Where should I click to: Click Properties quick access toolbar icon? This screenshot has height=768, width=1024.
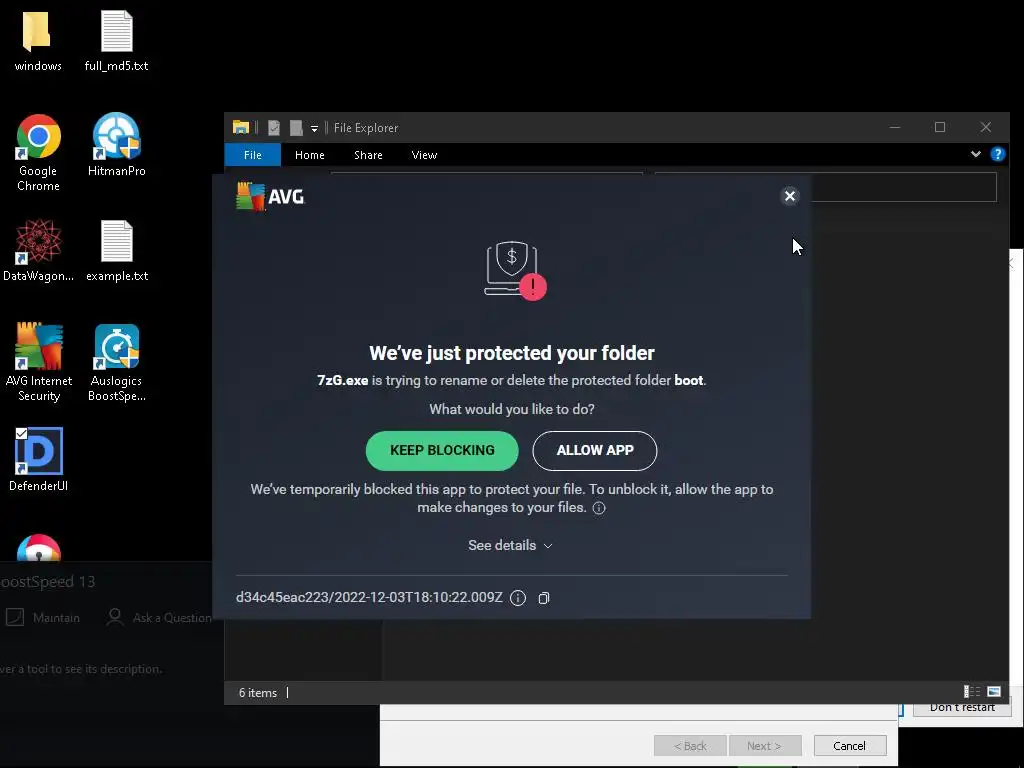[274, 127]
